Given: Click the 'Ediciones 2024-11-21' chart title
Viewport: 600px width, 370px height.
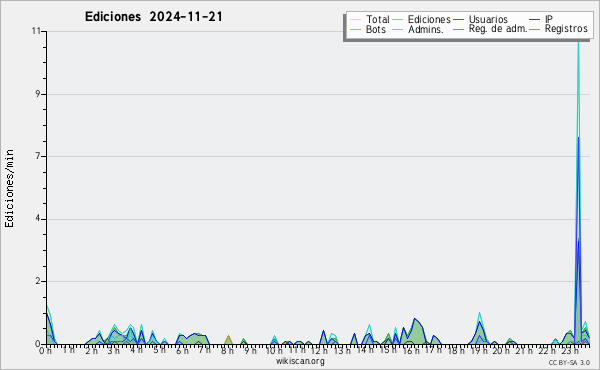Looking at the screenshot, I should coord(153,17).
